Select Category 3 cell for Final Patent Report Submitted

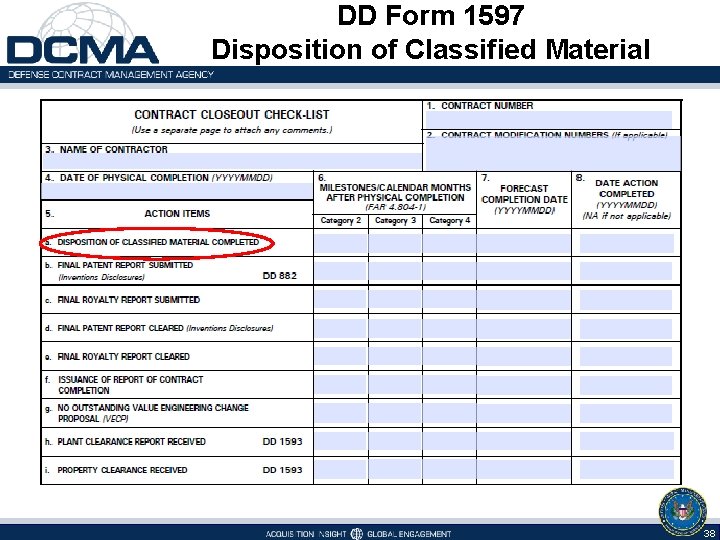(395, 271)
